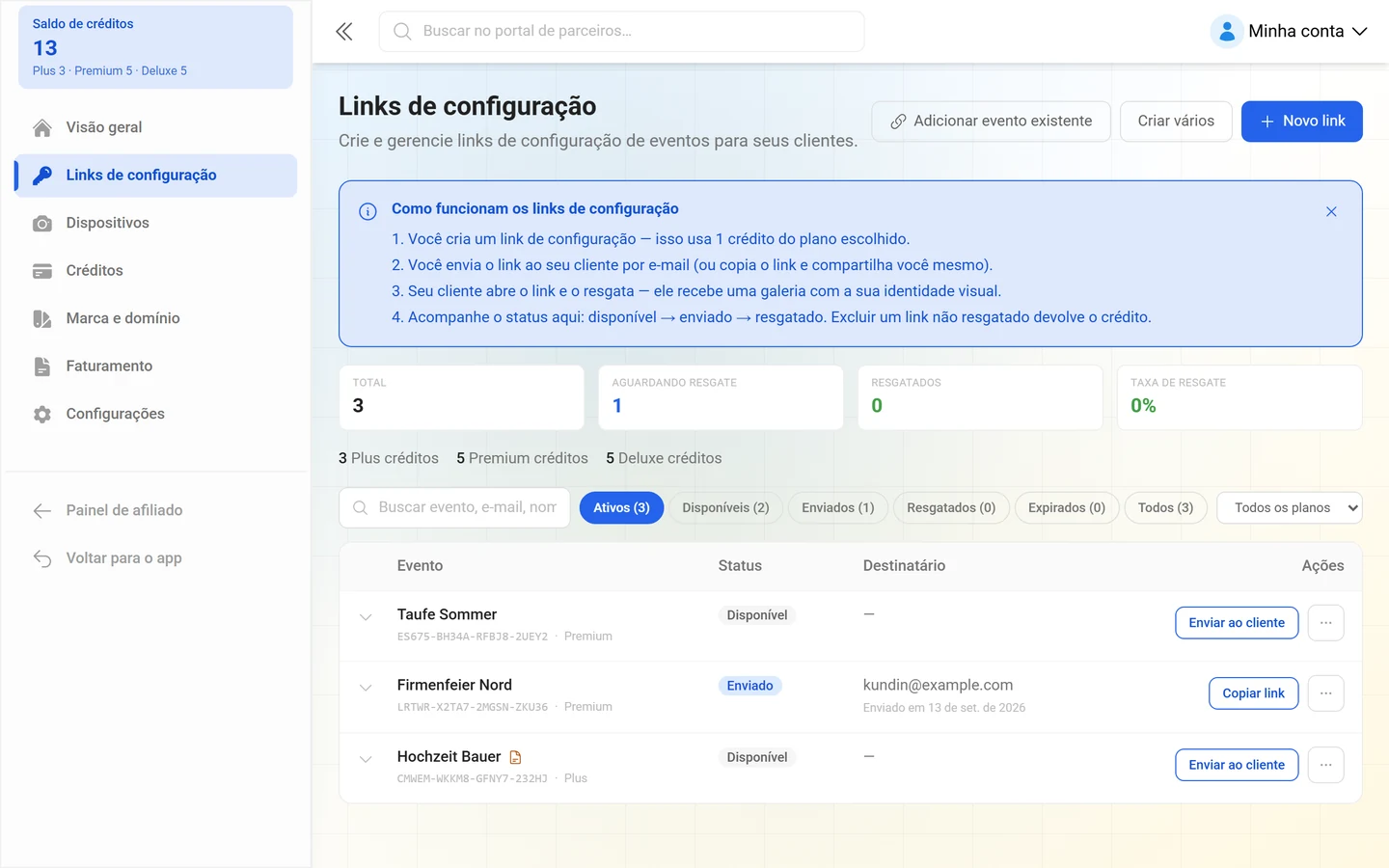Viewport: 1389px width, 868px height.
Task: Click the left arrow icon beside Painel de afiliado
Action: [x=42, y=511]
